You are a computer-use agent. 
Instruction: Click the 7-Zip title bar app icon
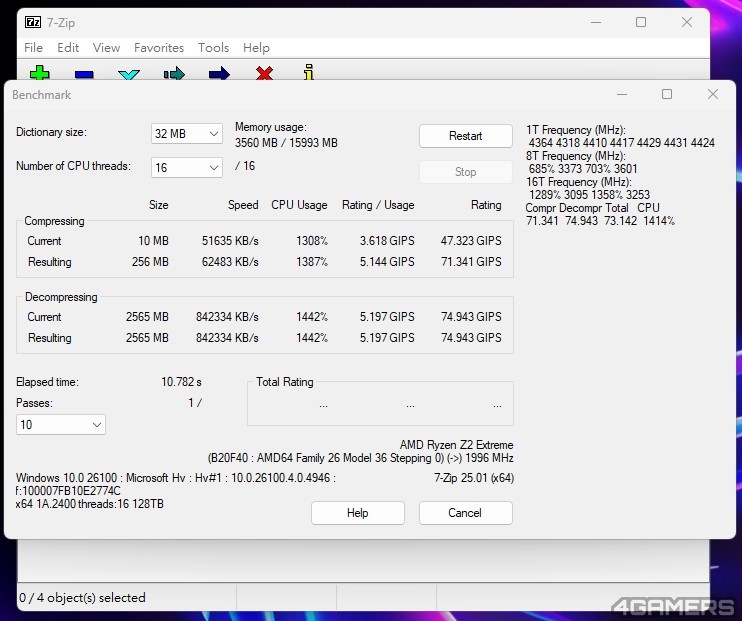(x=32, y=22)
